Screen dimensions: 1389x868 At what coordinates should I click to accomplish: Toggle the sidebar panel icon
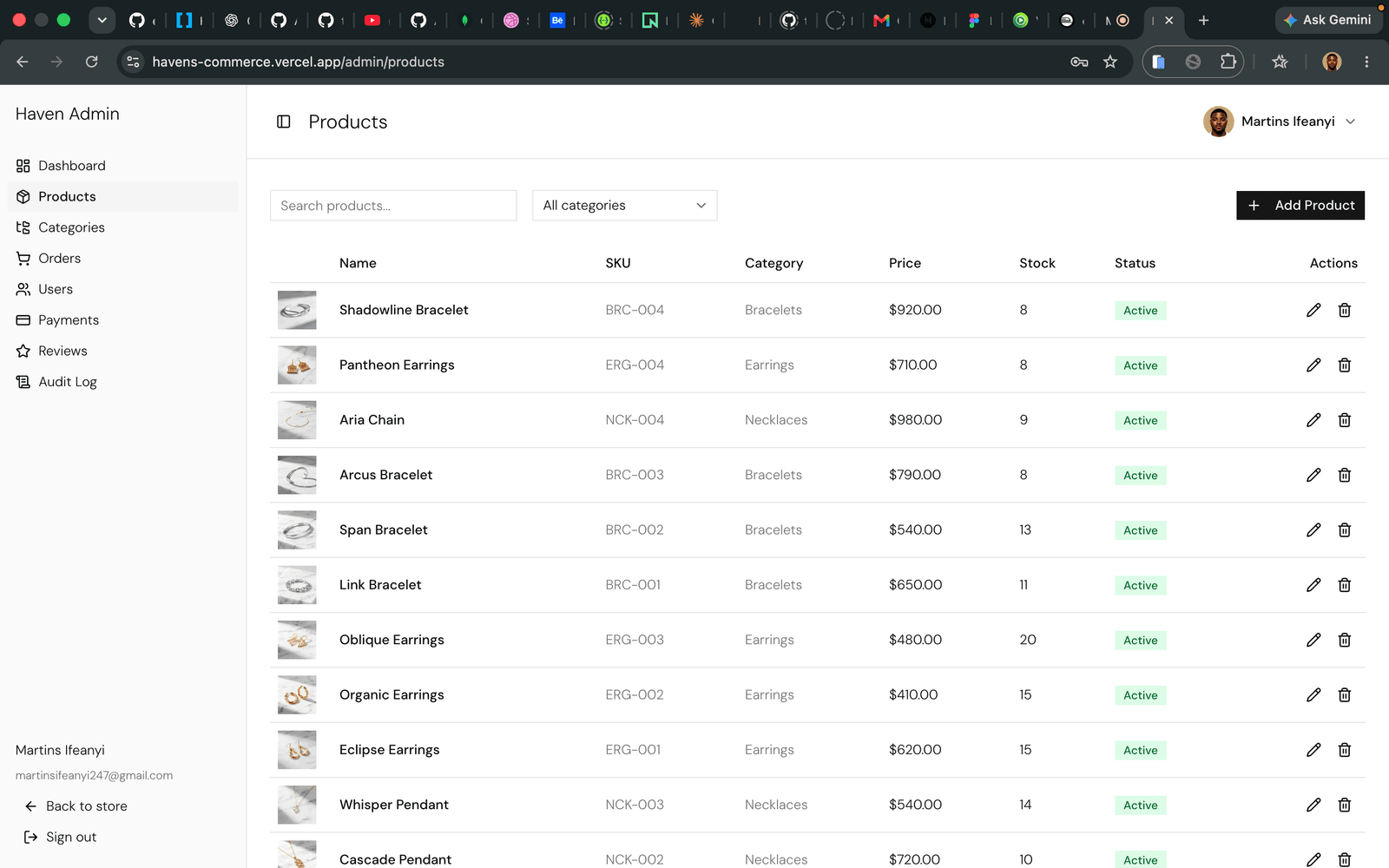tap(284, 122)
